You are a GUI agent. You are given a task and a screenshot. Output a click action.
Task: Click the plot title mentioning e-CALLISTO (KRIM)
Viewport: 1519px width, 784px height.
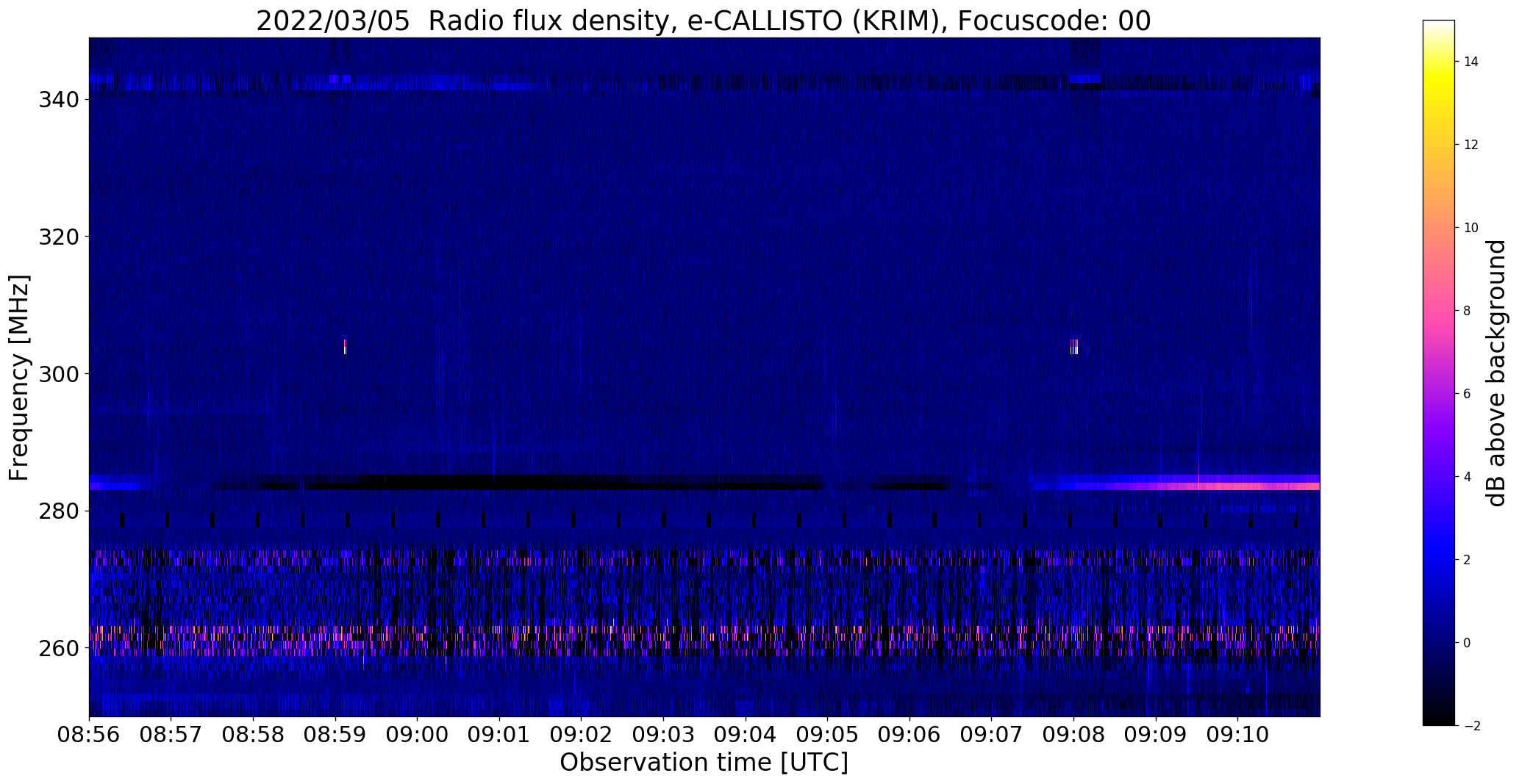[x=703, y=21]
